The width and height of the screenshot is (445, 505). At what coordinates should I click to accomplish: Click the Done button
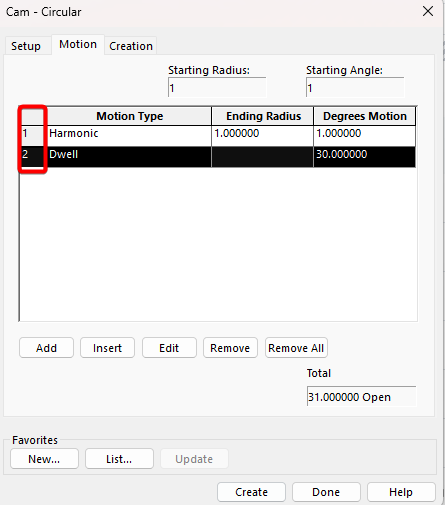326,492
